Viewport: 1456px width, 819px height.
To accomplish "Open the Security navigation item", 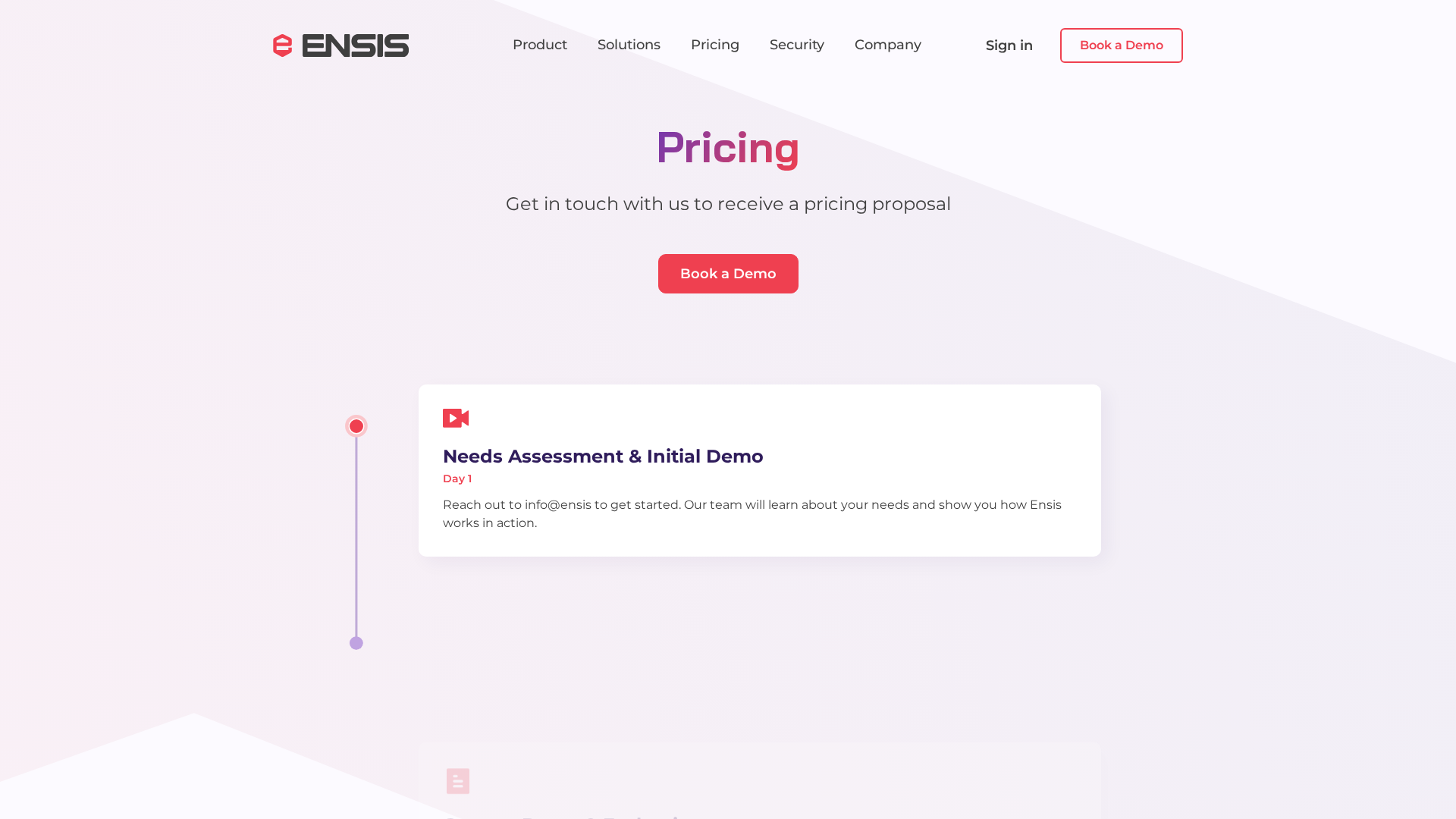I will pyautogui.click(x=797, y=45).
